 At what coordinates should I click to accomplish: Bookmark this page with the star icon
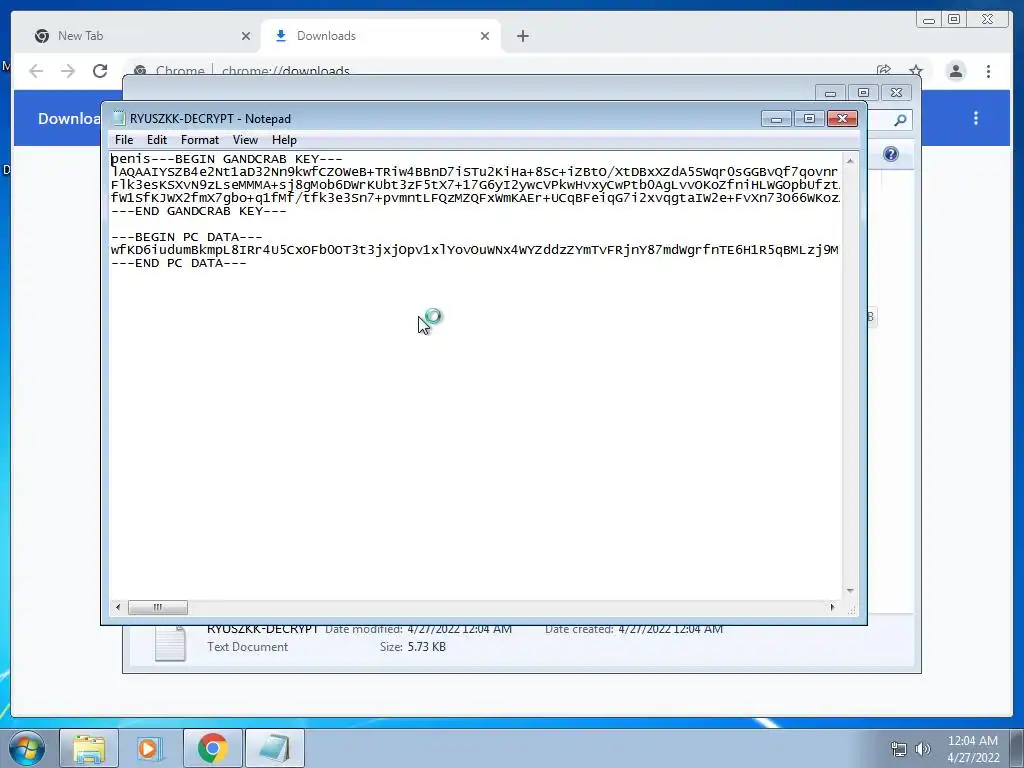pos(916,71)
